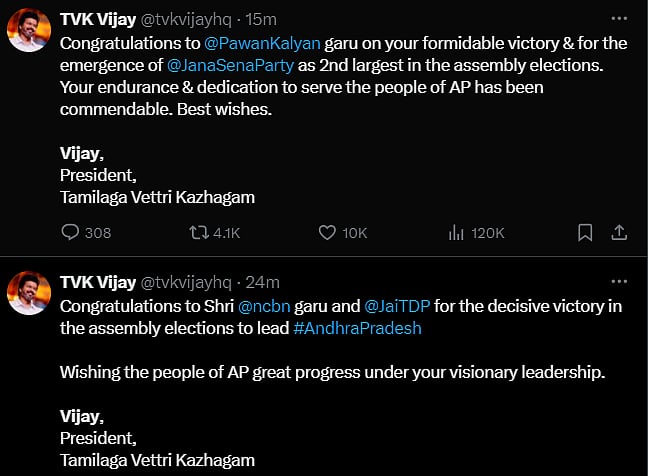The image size is (648, 476).
Task: Click TVK Vijay name on the 15m tweet
Action: pyautogui.click(x=99, y=20)
